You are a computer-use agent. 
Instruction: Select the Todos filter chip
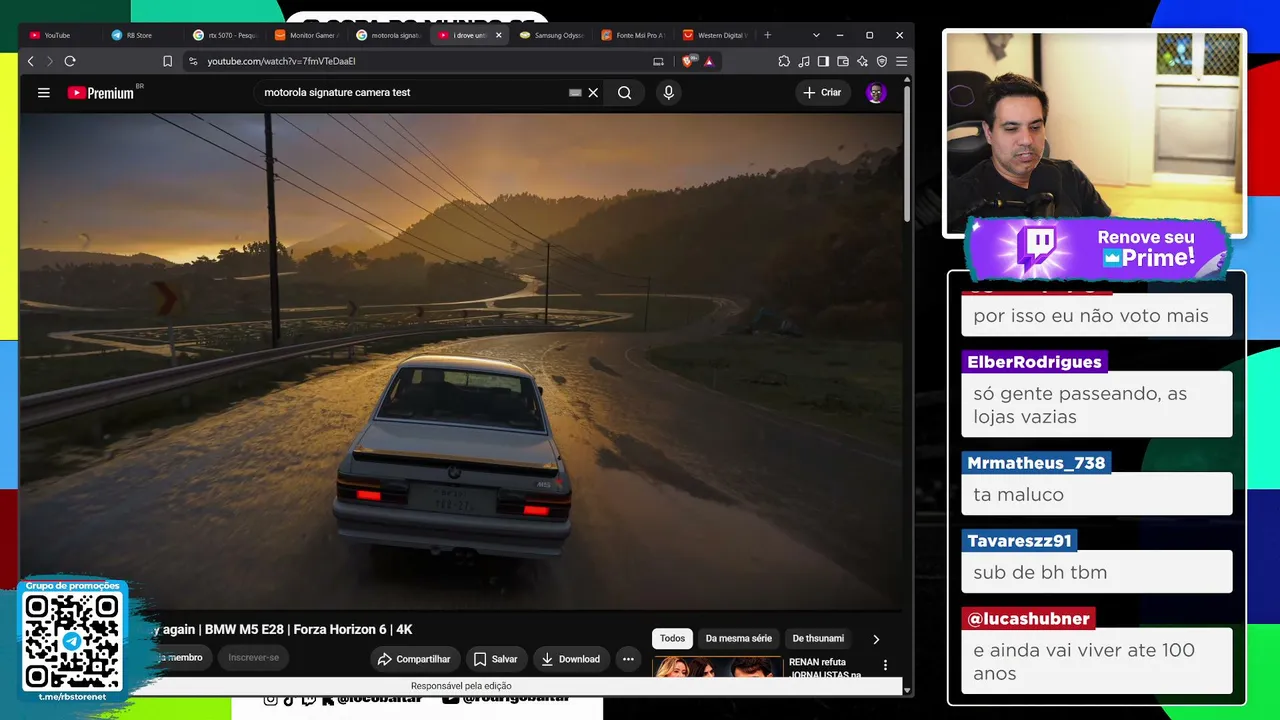[x=672, y=638]
